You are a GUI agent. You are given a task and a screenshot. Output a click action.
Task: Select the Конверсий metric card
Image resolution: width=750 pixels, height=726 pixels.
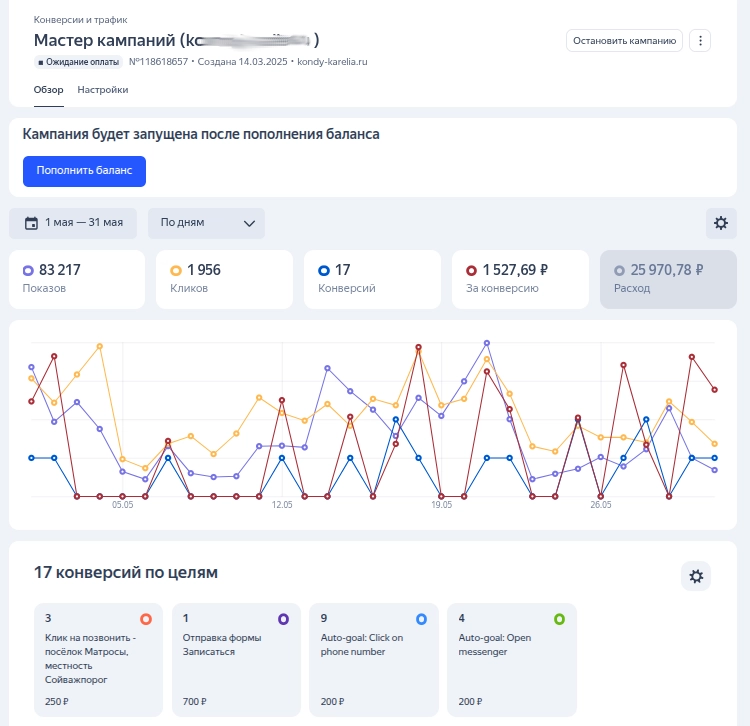(371, 279)
